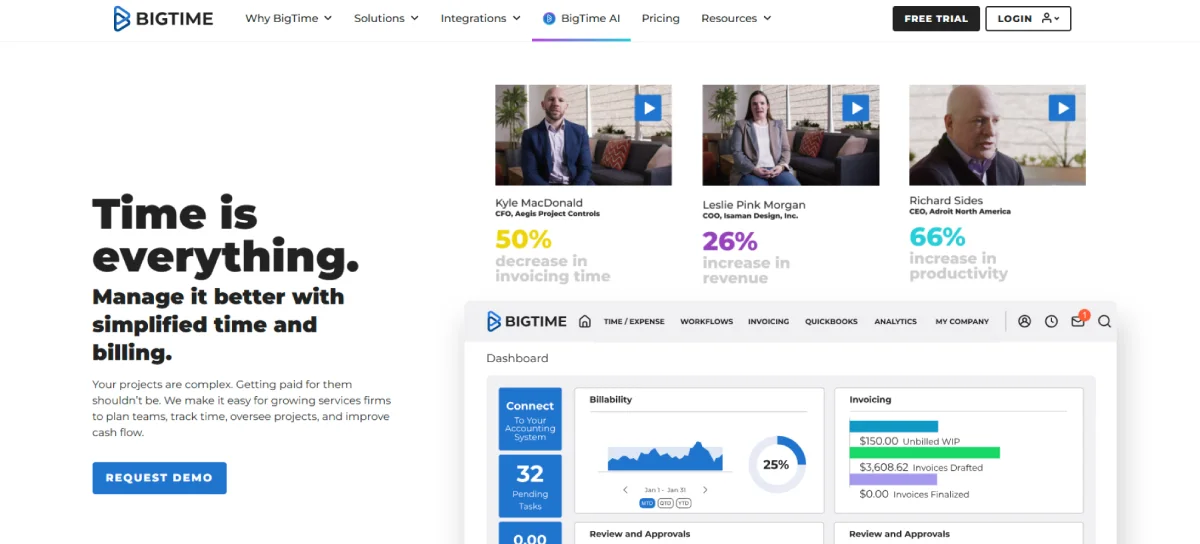The height and width of the screenshot is (544, 1200).
Task: Play Leslie Pink Morgan's testimonial video
Action: coord(855,108)
